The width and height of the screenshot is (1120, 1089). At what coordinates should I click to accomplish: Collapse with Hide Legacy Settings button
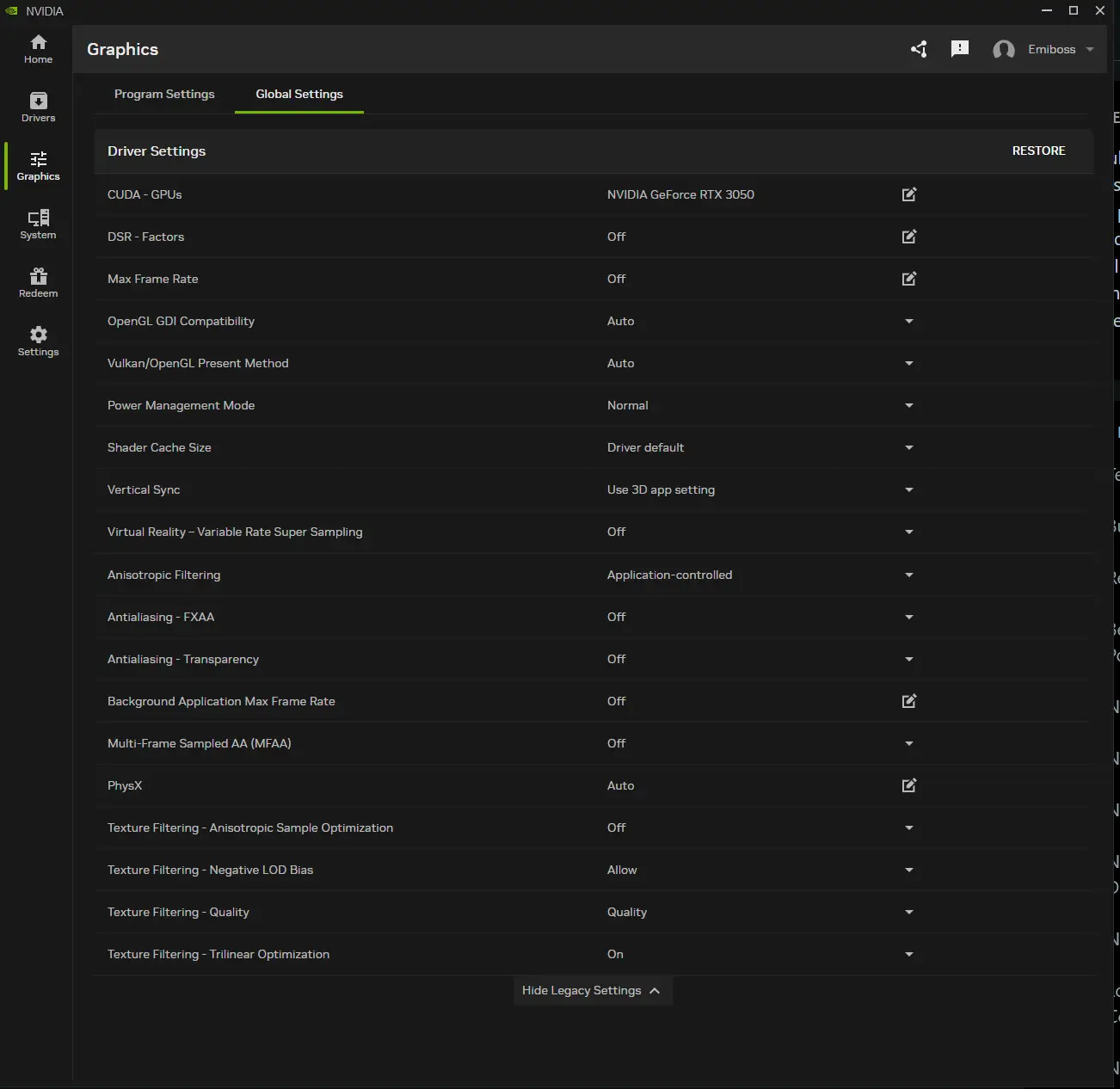[593, 990]
